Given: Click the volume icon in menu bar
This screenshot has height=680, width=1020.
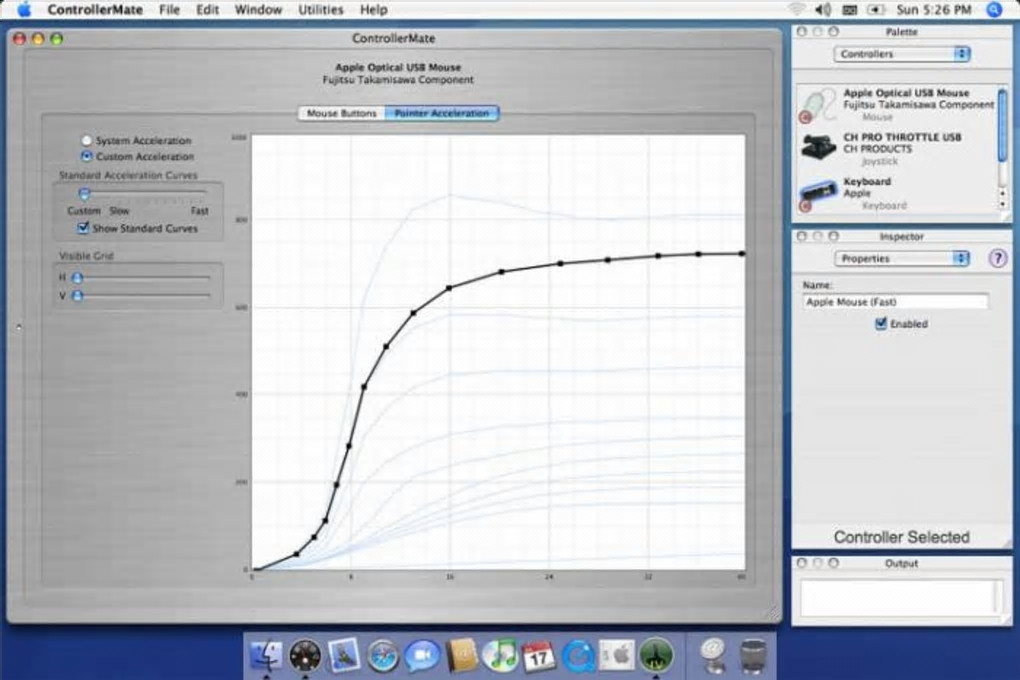Looking at the screenshot, I should (x=823, y=10).
